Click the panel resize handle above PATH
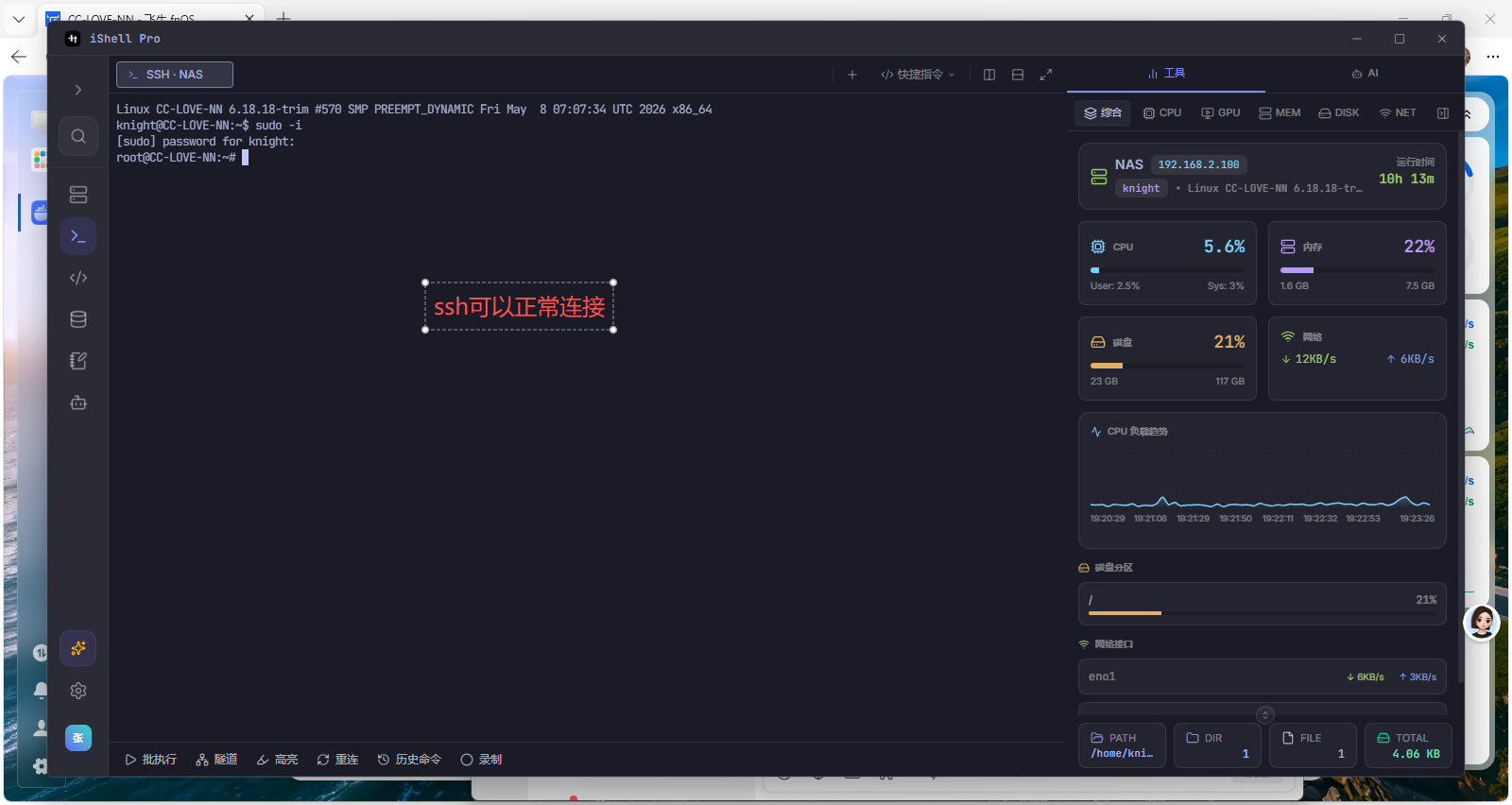The height and width of the screenshot is (805, 1512). [1265, 715]
